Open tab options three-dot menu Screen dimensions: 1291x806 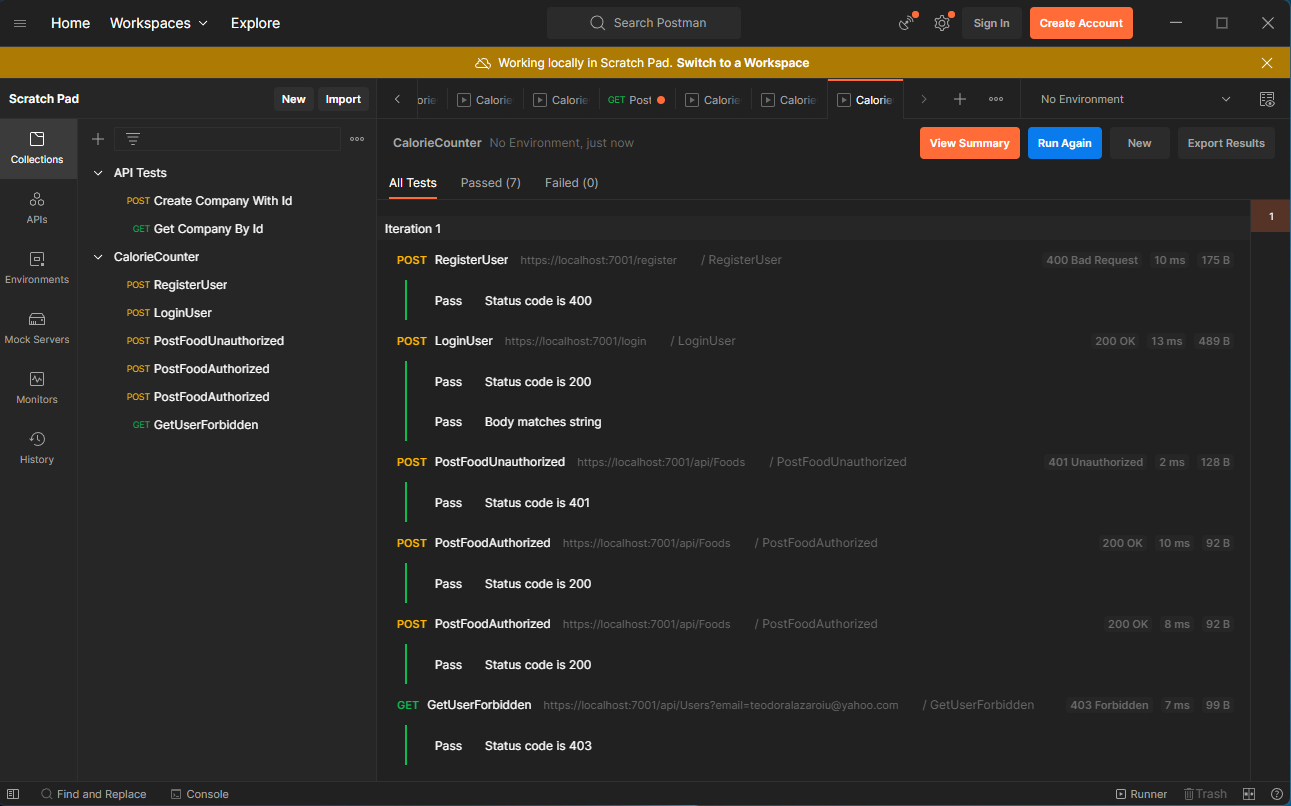point(996,99)
